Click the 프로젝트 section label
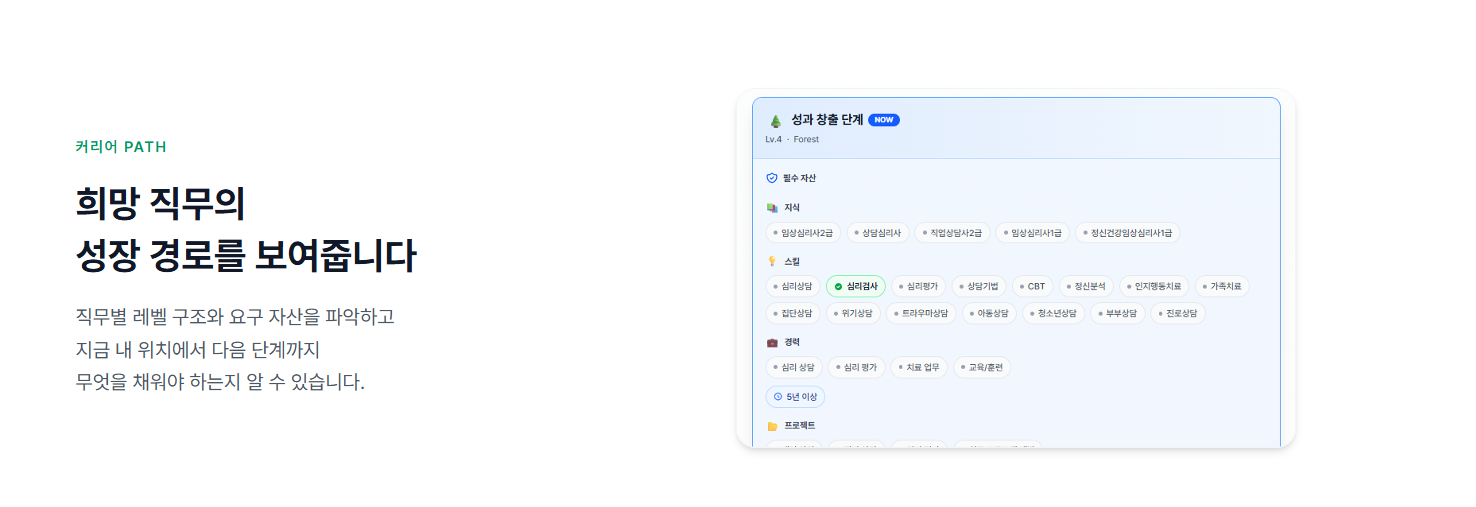 coord(799,426)
